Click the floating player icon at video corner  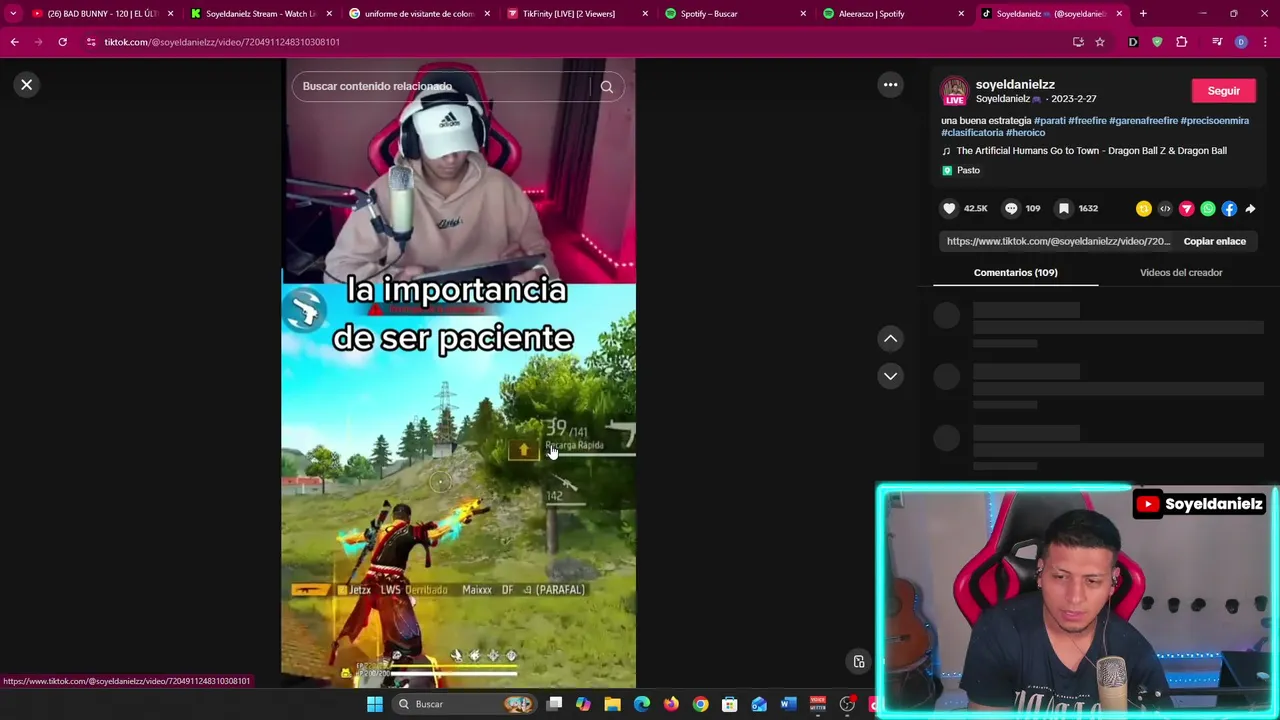pos(858,662)
